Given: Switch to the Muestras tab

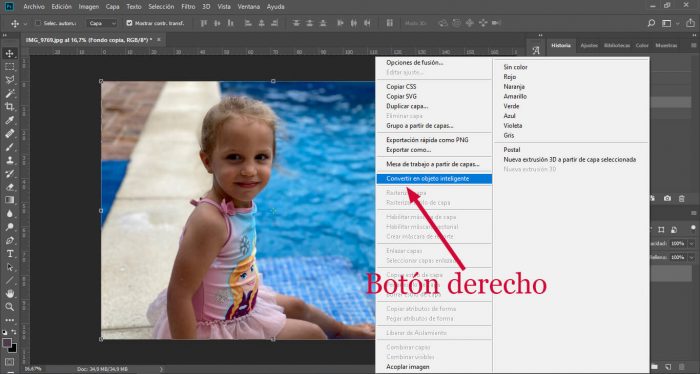Looking at the screenshot, I should [666, 46].
